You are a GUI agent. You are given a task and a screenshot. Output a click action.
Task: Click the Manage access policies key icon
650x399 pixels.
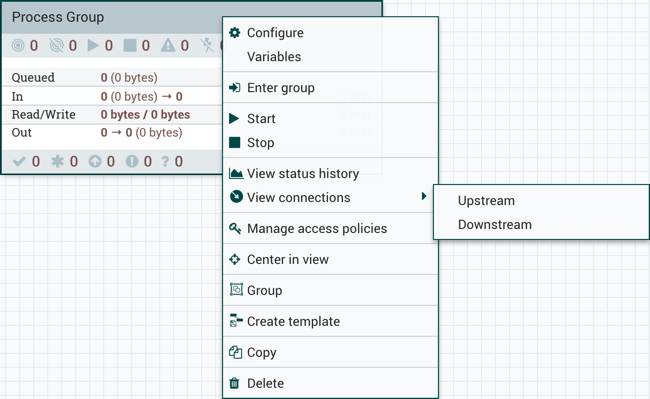pos(235,228)
